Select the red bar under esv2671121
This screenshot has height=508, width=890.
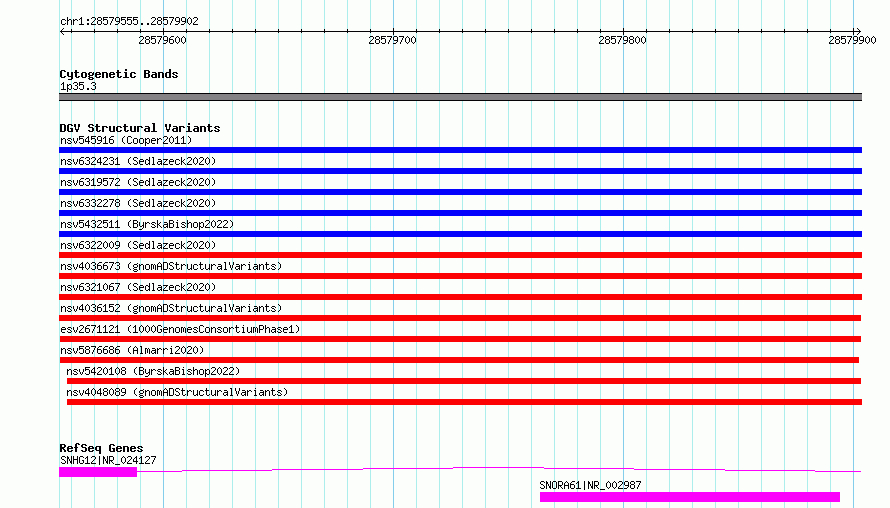pyautogui.click(x=460, y=339)
